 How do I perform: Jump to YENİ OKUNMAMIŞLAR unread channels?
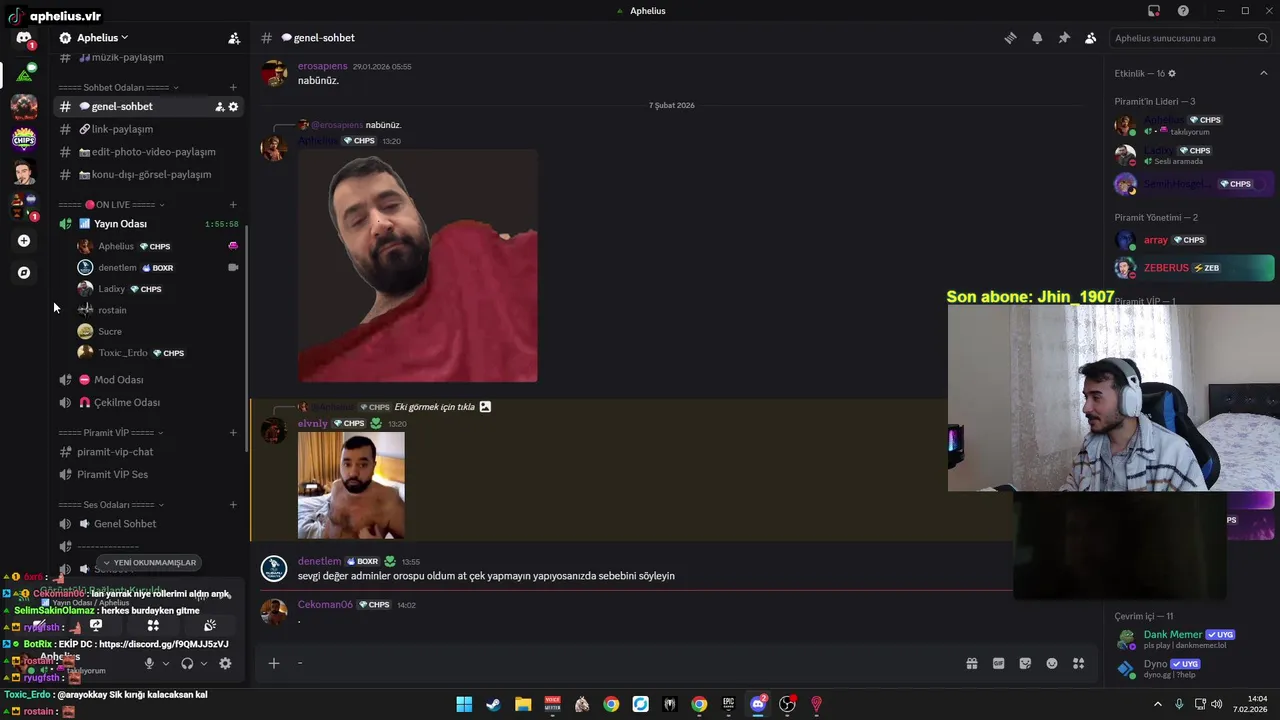[x=149, y=562]
